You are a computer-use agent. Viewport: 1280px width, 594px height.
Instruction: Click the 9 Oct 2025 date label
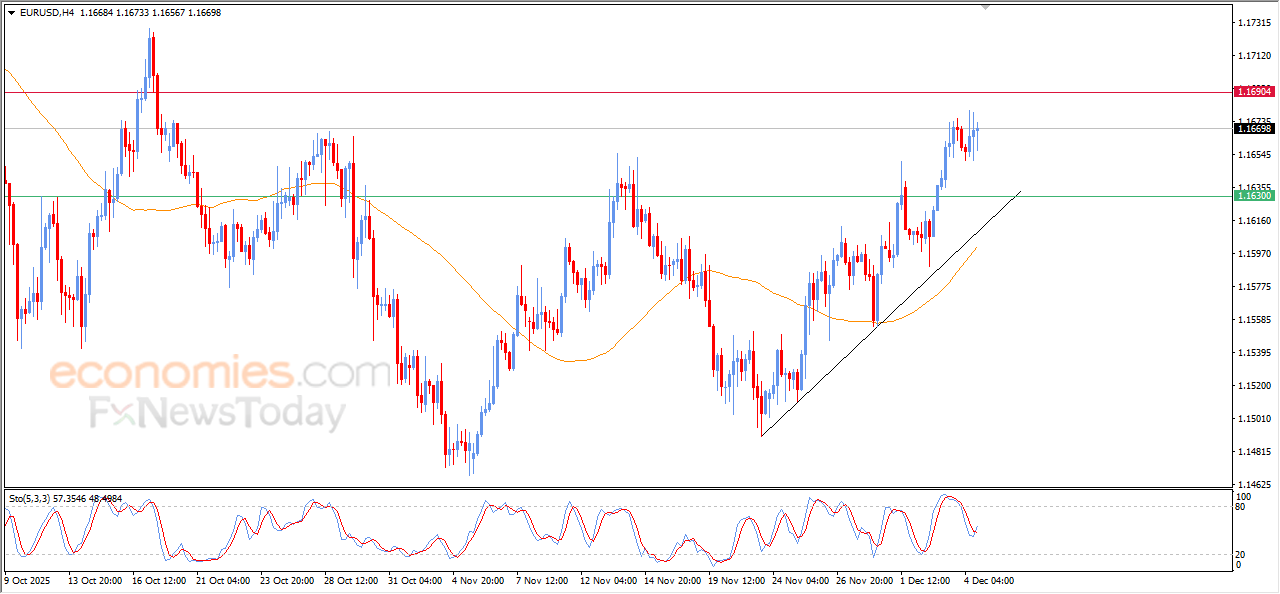(28, 580)
